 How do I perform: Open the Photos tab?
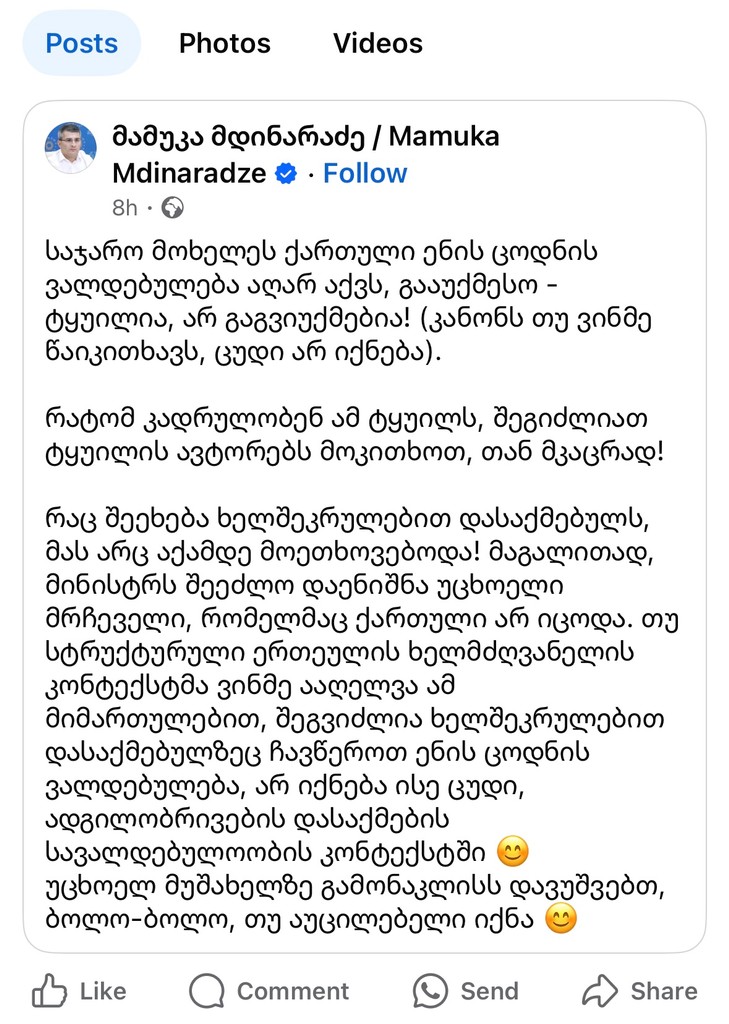coord(224,44)
